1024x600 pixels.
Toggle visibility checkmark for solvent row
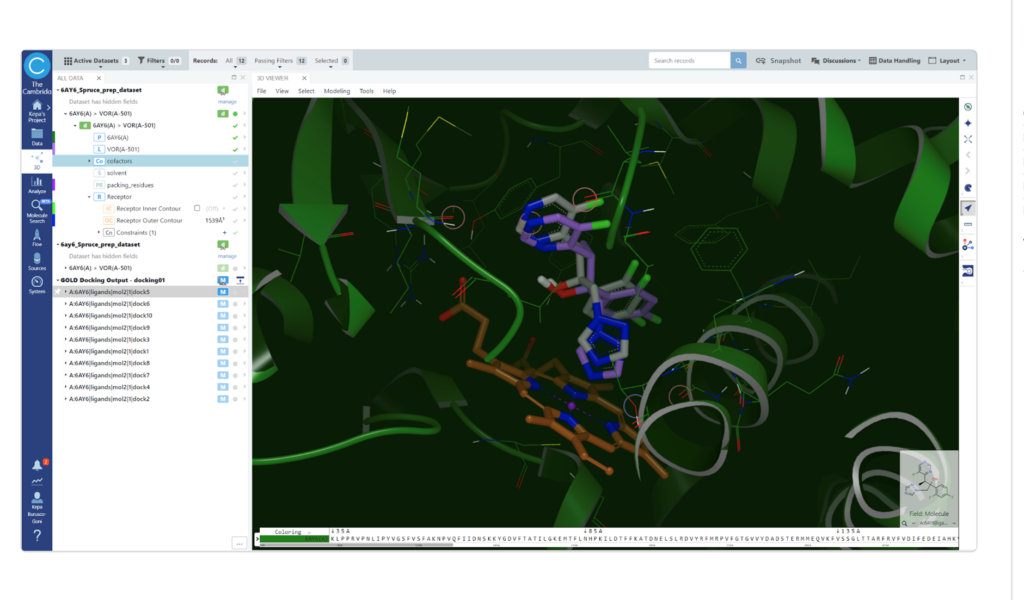[235, 173]
